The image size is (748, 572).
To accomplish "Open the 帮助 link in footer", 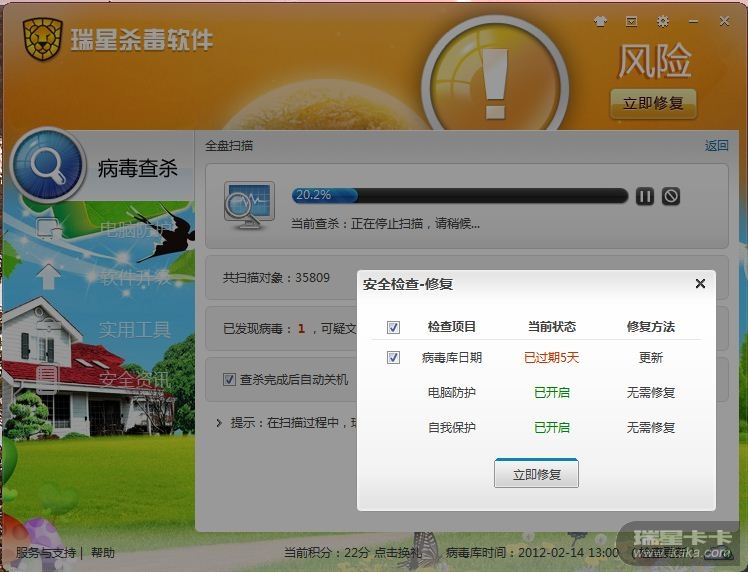I will pos(103,553).
